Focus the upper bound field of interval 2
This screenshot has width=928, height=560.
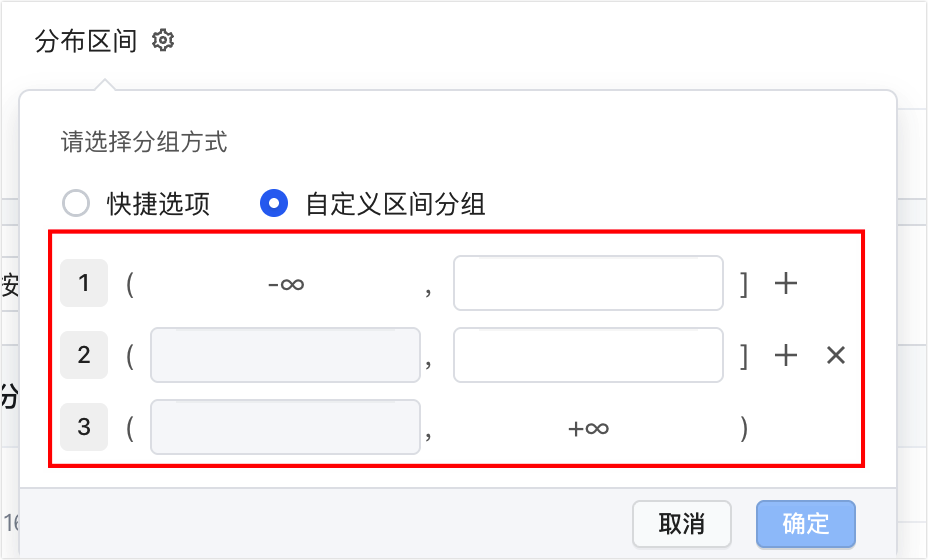pyautogui.click(x=588, y=355)
